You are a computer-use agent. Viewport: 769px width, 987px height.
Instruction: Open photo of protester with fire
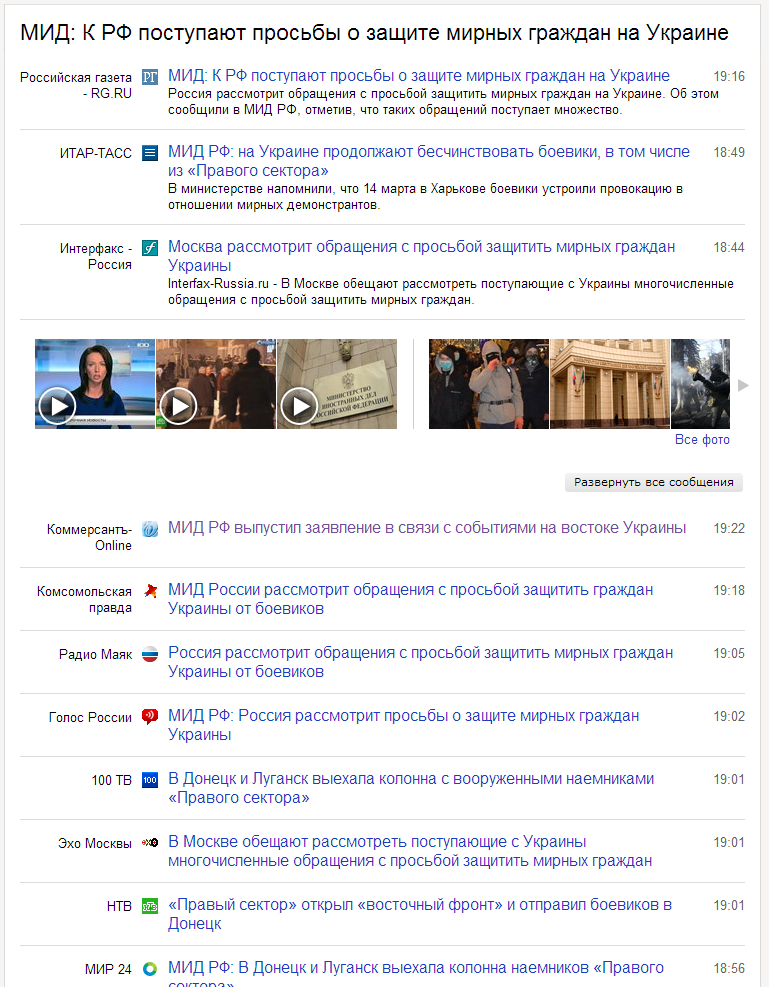point(700,384)
